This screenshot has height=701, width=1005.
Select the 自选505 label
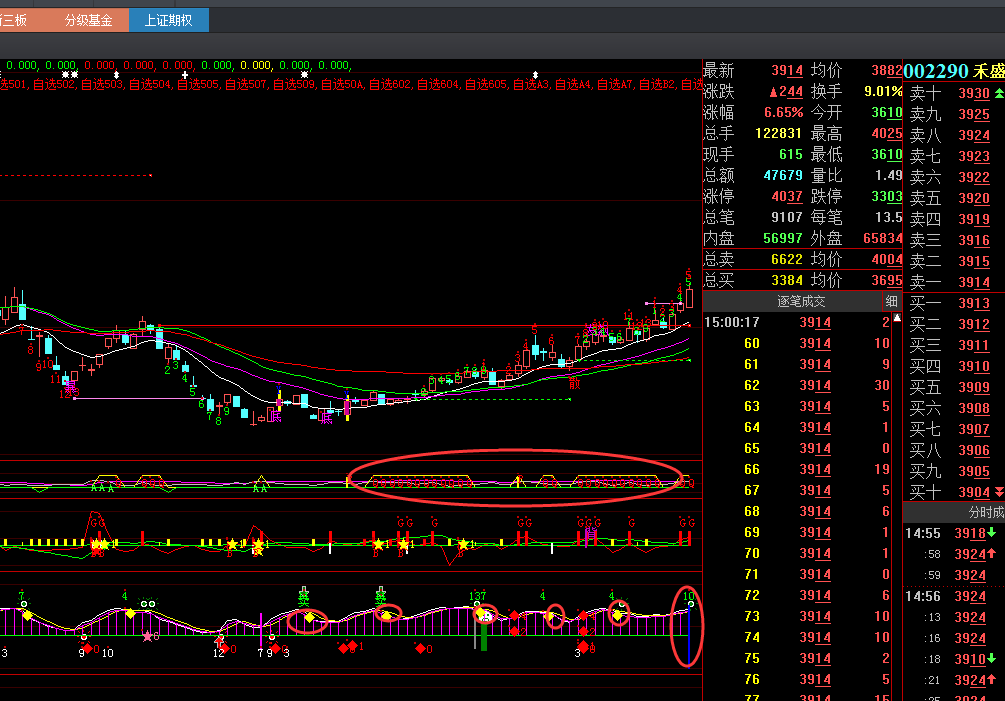click(x=198, y=85)
